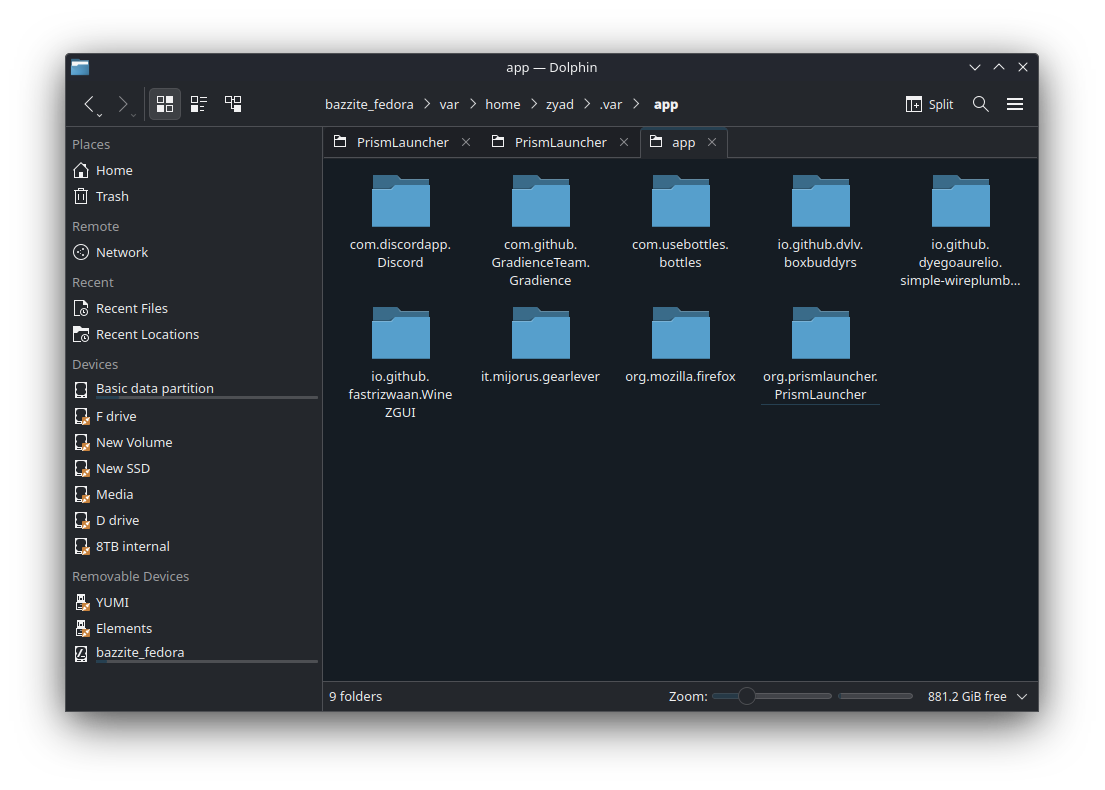Click the free space usage bar

click(876, 696)
